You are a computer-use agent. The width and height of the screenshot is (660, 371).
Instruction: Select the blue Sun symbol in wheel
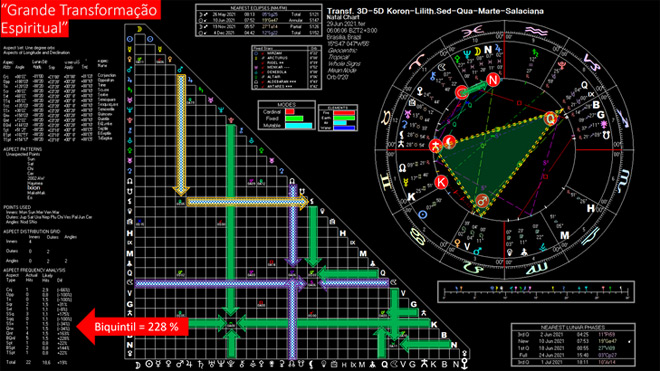coord(423,215)
